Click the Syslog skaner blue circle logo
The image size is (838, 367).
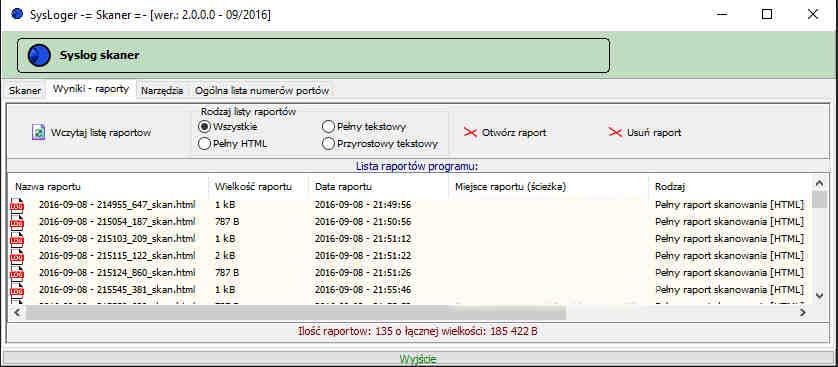pos(40,56)
